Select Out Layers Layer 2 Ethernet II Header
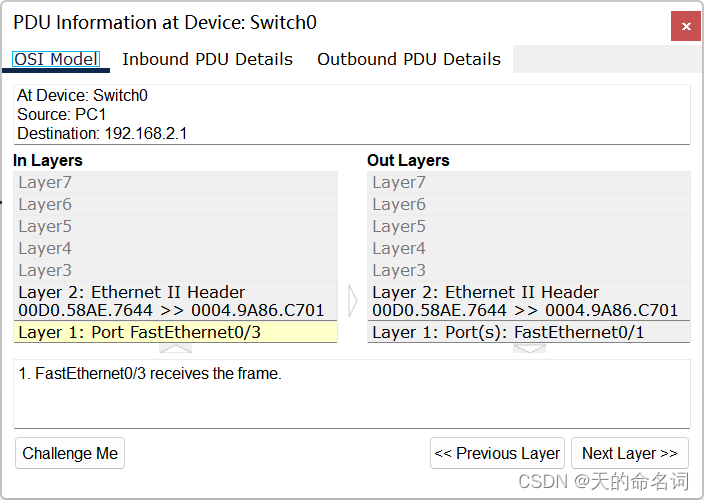Viewport: 704px width, 500px height. point(529,301)
